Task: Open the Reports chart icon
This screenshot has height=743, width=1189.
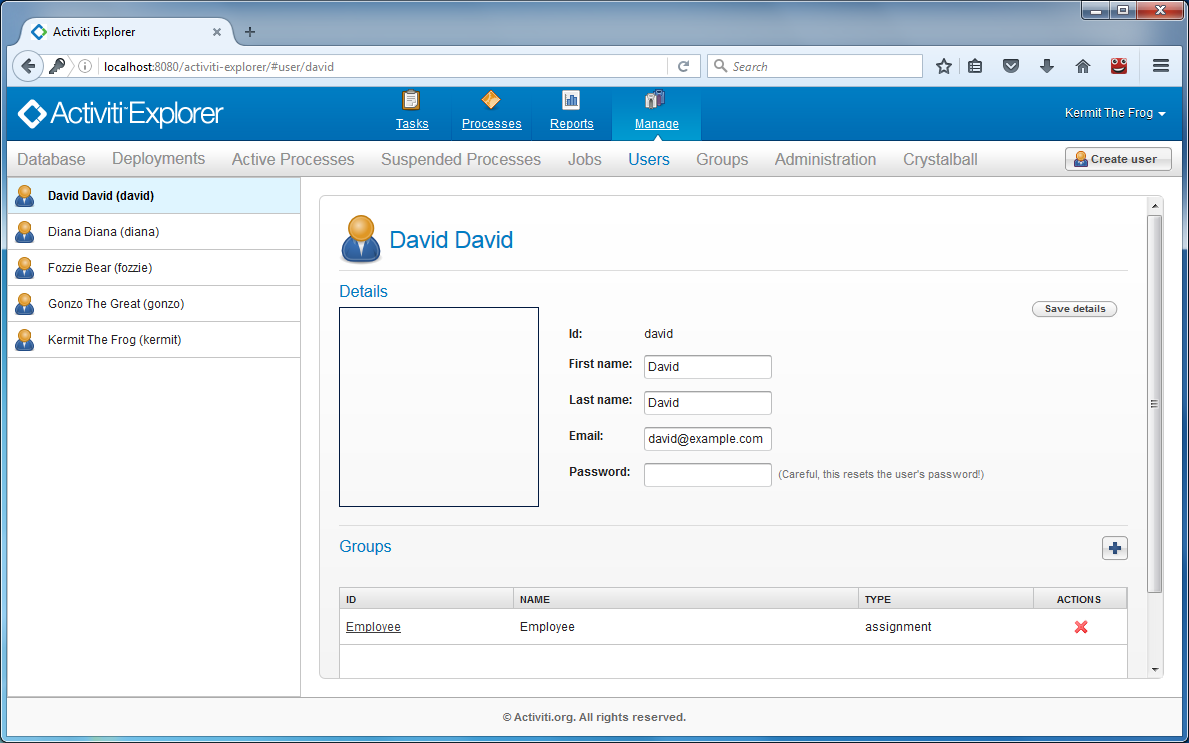Action: pos(571,100)
